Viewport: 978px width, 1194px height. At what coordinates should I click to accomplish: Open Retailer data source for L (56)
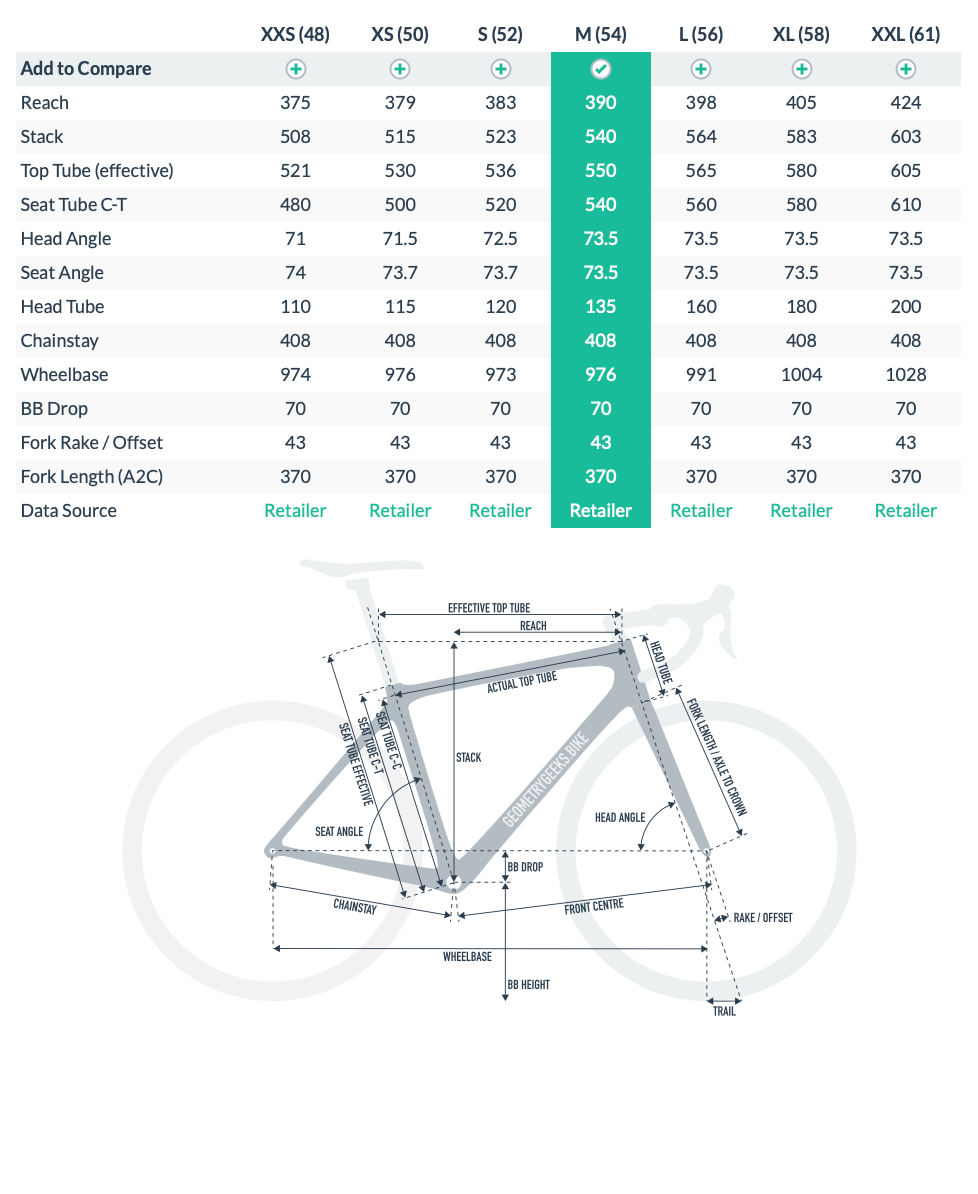(x=701, y=511)
